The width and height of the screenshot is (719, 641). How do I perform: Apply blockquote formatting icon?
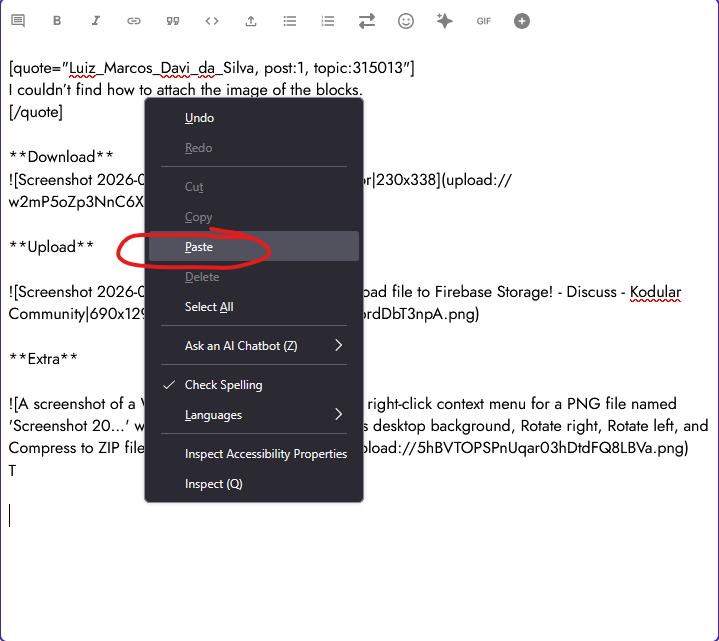pyautogui.click(x=172, y=21)
